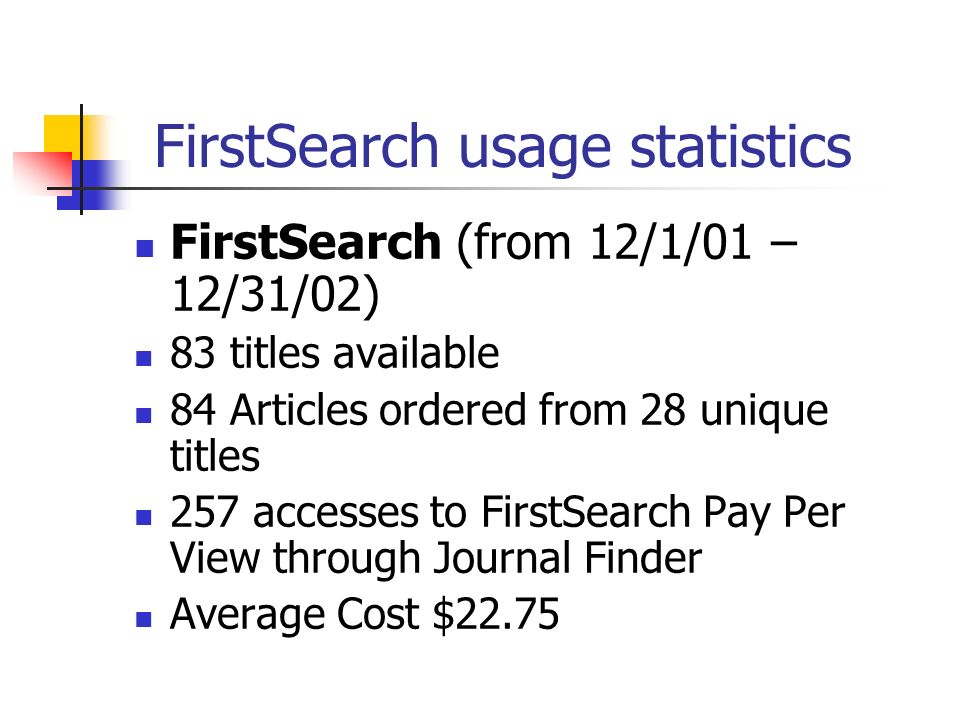The width and height of the screenshot is (960, 720).
Task: Select the blue square in the logo graphic
Action: pos(93,185)
